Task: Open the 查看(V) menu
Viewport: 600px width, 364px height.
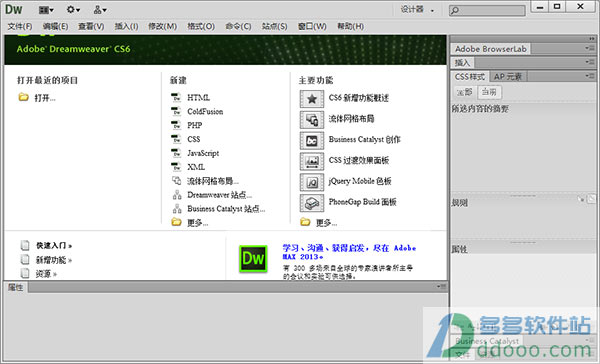Action: [91, 26]
